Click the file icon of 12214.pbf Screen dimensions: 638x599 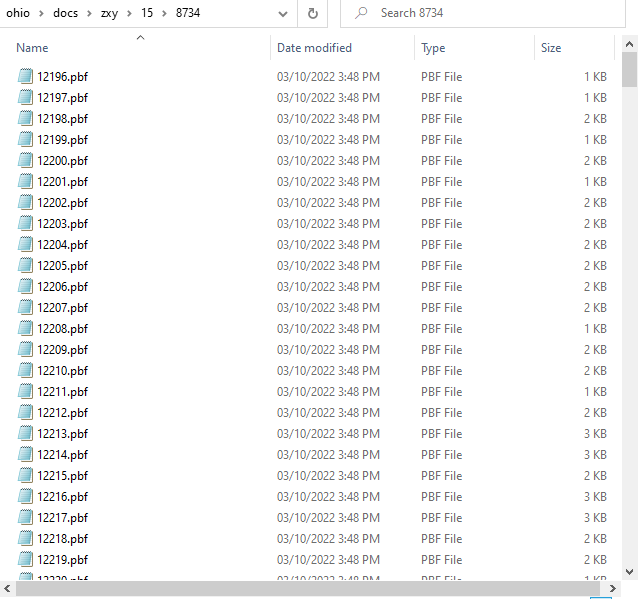point(25,455)
